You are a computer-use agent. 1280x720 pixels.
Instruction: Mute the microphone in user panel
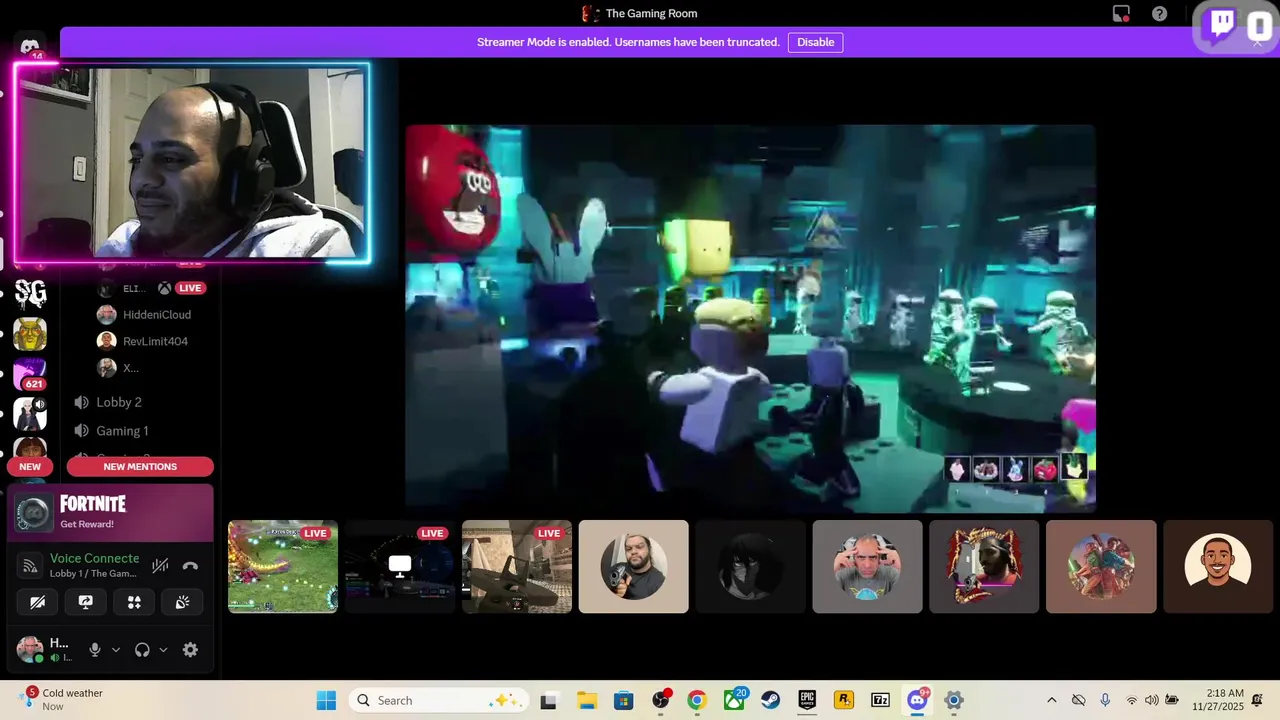click(95, 650)
